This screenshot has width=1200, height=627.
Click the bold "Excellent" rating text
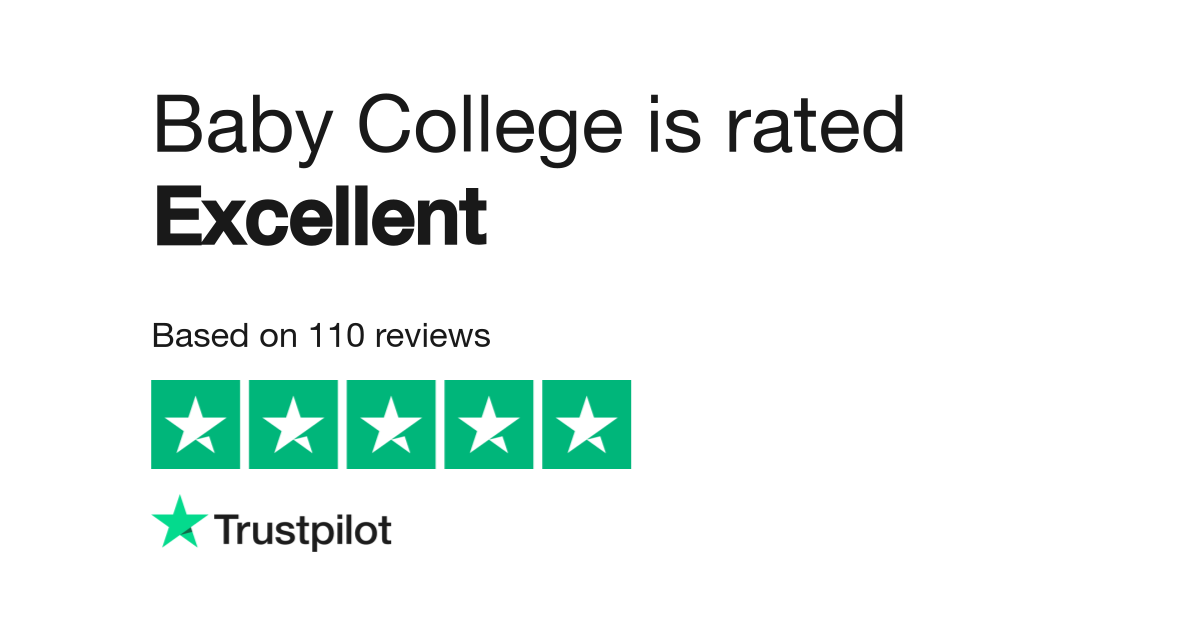(320, 216)
